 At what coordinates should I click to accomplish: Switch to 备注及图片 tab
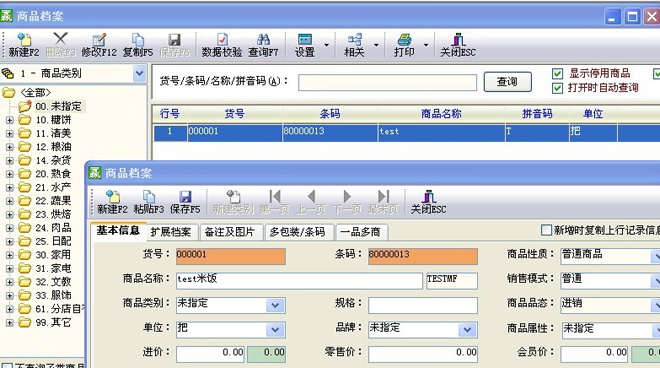(230, 232)
